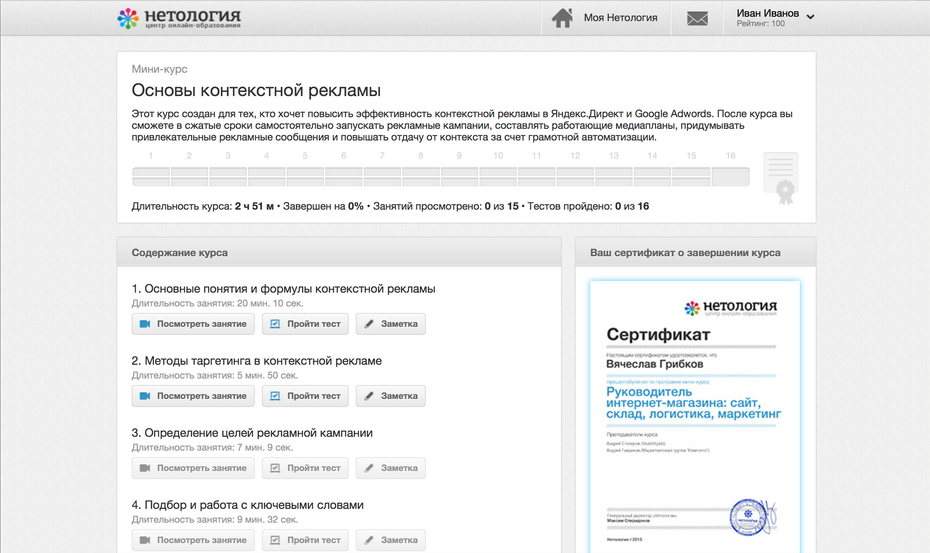Click the certificate preview thumbnail
This screenshot has height=553, width=930.
695,410
